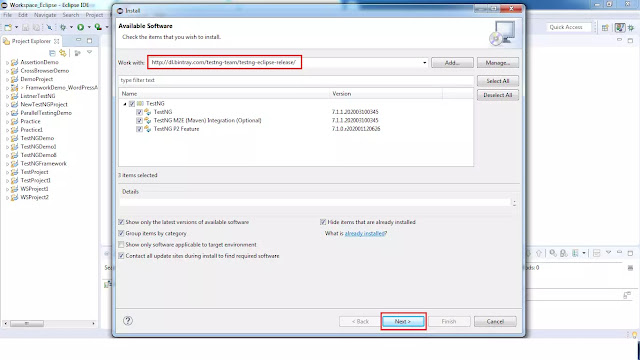640x360 pixels.
Task: Click the WSProject2 project folder icon
Action: (15, 197)
